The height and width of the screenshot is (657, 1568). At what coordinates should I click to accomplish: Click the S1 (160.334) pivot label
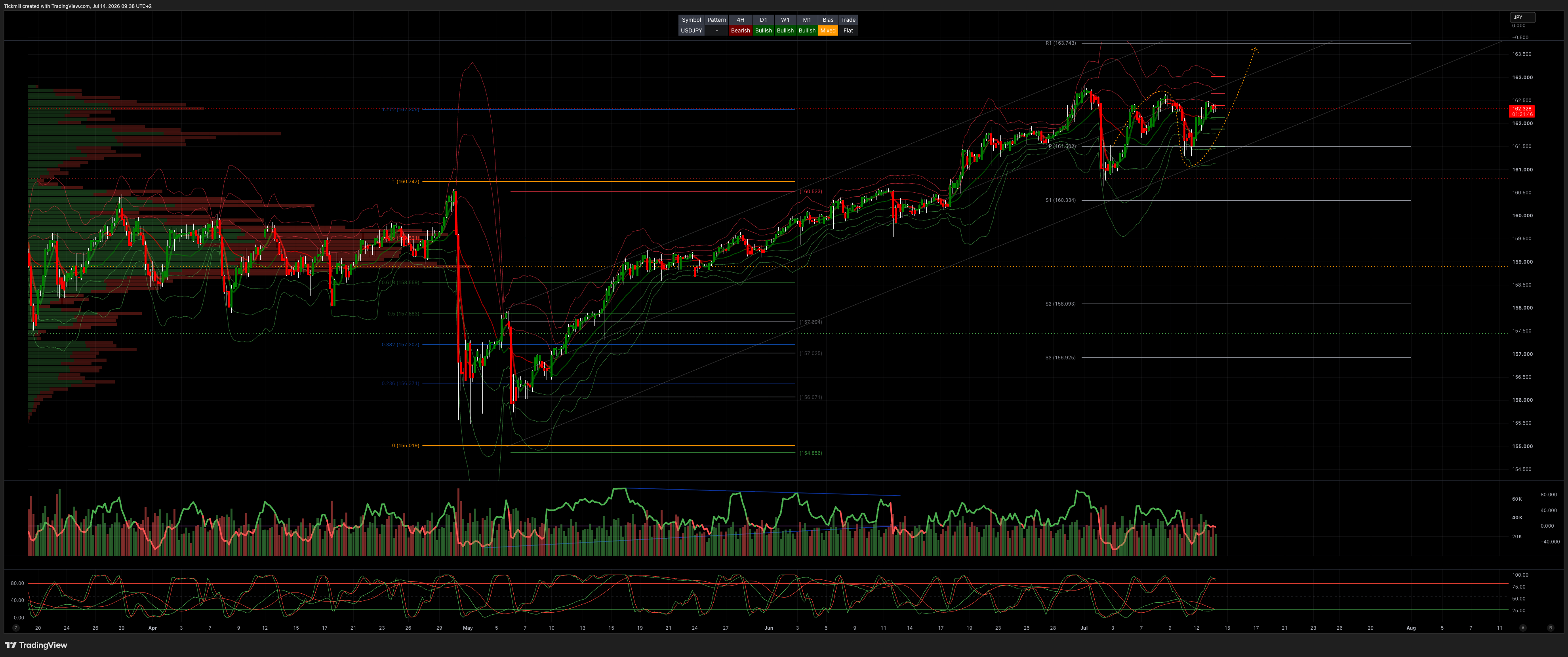1060,200
